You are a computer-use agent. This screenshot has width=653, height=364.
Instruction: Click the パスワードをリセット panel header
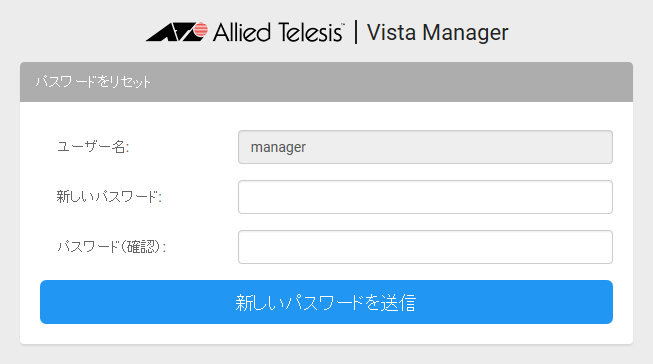[x=326, y=82]
